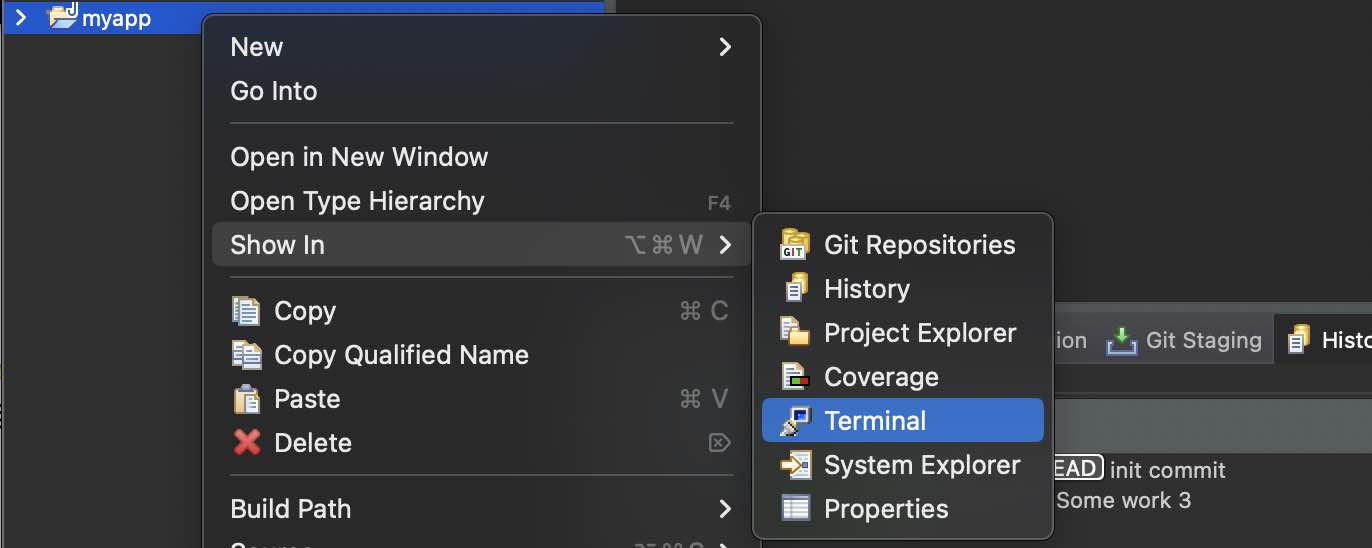The image size is (1372, 548).
Task: Expand the Build Path submenu arrow
Action: coord(725,509)
